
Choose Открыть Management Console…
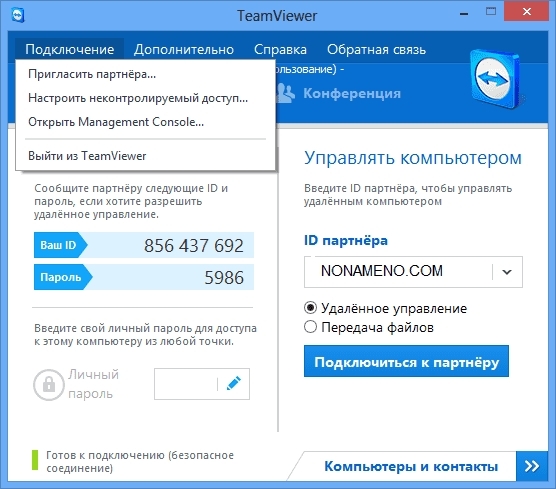(x=145, y=122)
